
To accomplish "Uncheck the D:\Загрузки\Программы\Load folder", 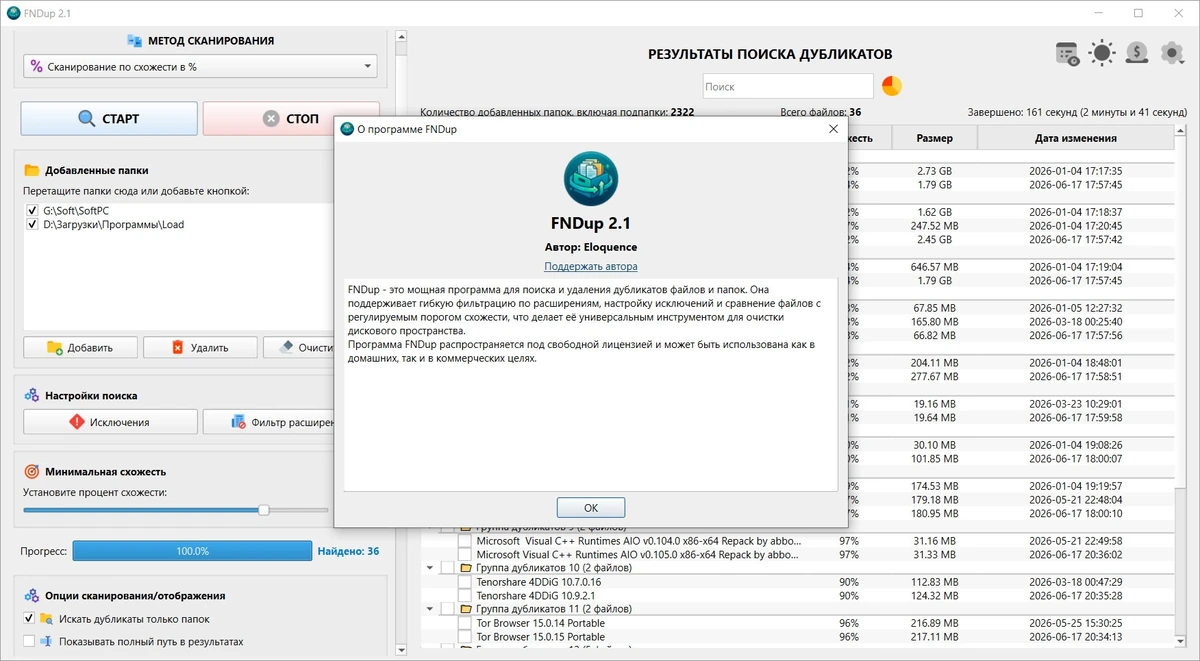I will tap(32, 225).
